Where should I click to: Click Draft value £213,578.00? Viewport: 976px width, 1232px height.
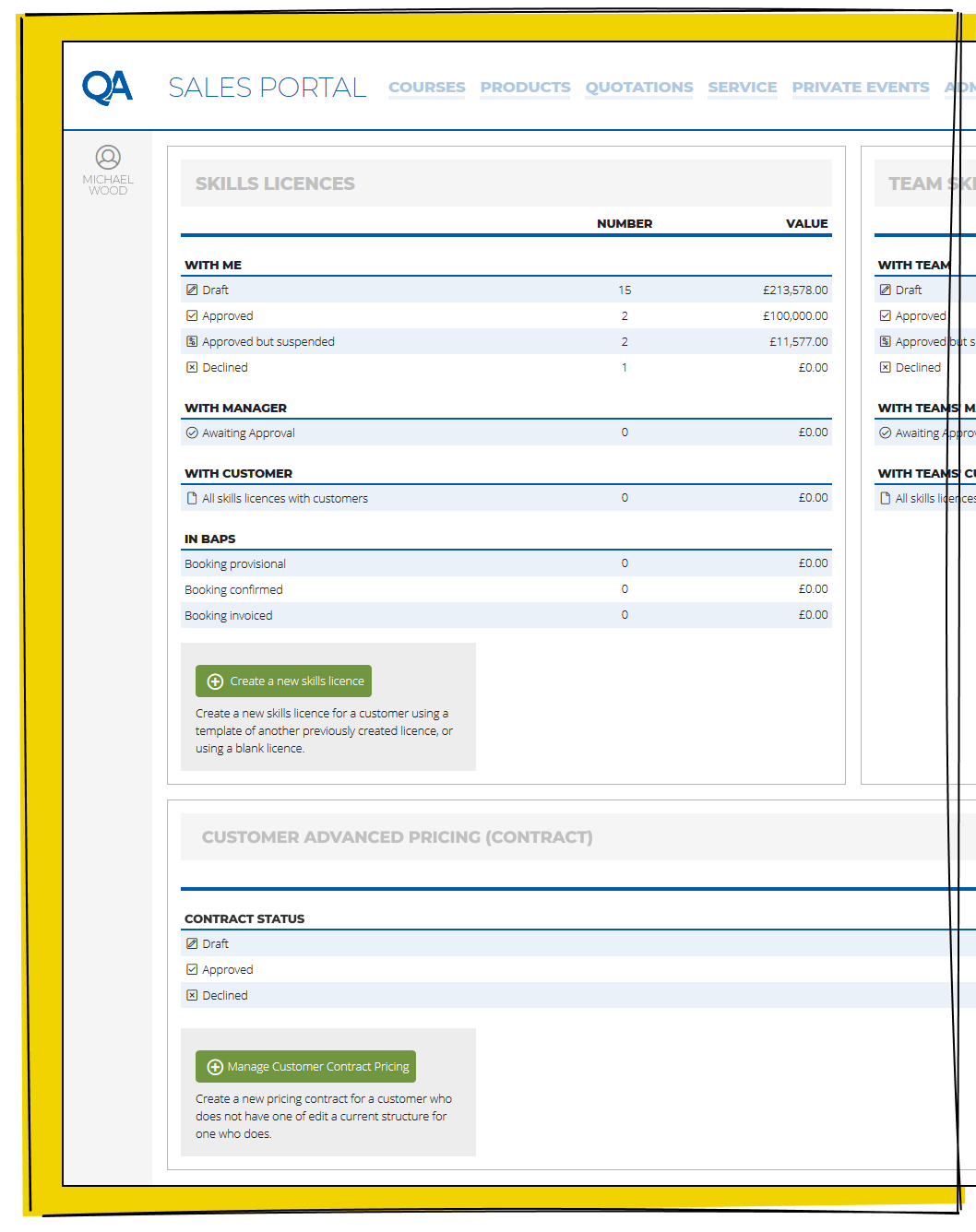pos(794,290)
